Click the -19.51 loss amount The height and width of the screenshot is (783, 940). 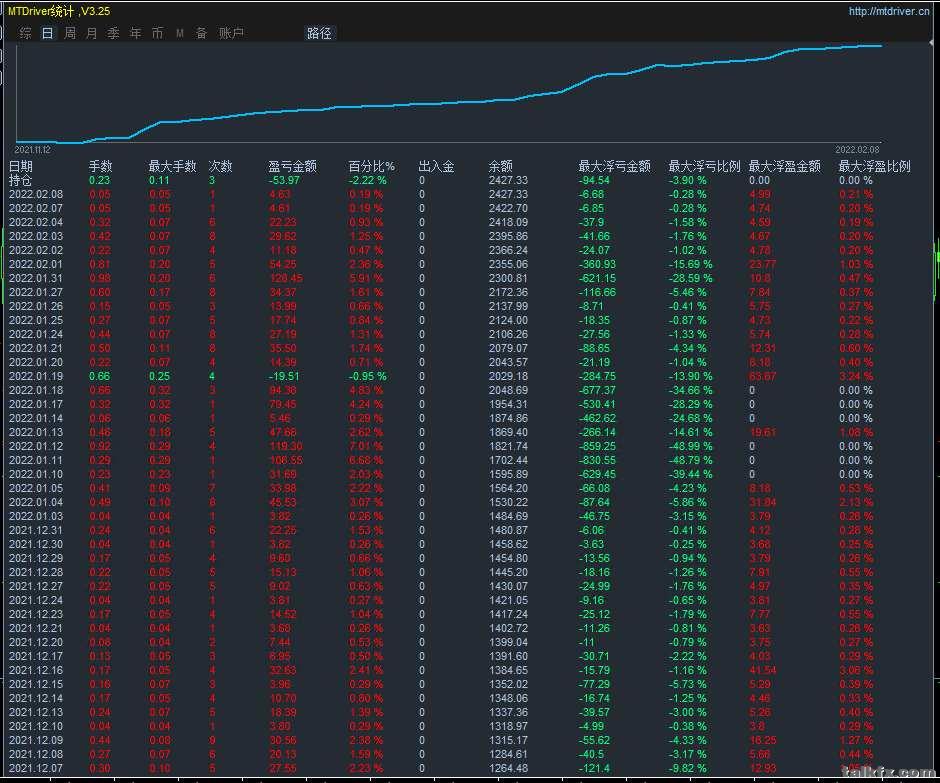pos(284,376)
